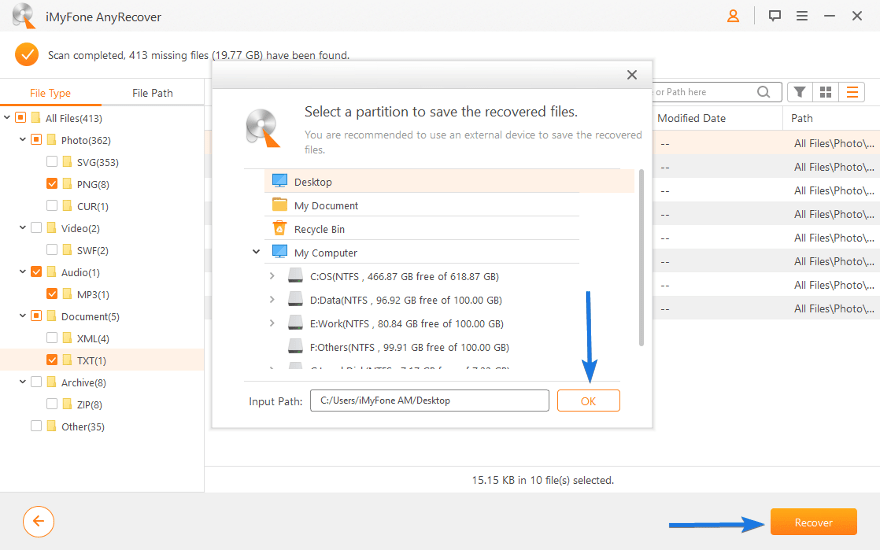Select the Recycle Bin icon
Viewport: 880px width, 550px height.
[279, 228]
